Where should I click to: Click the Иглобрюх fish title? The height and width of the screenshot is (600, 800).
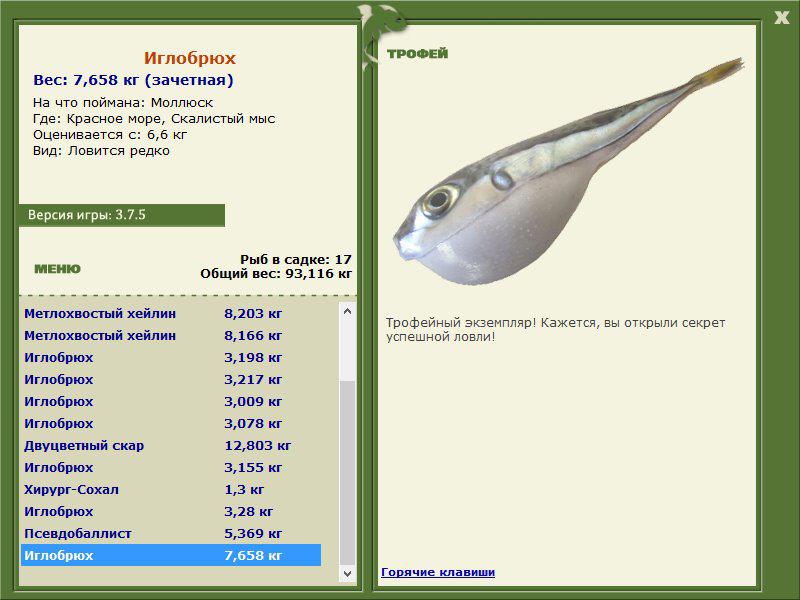189,58
